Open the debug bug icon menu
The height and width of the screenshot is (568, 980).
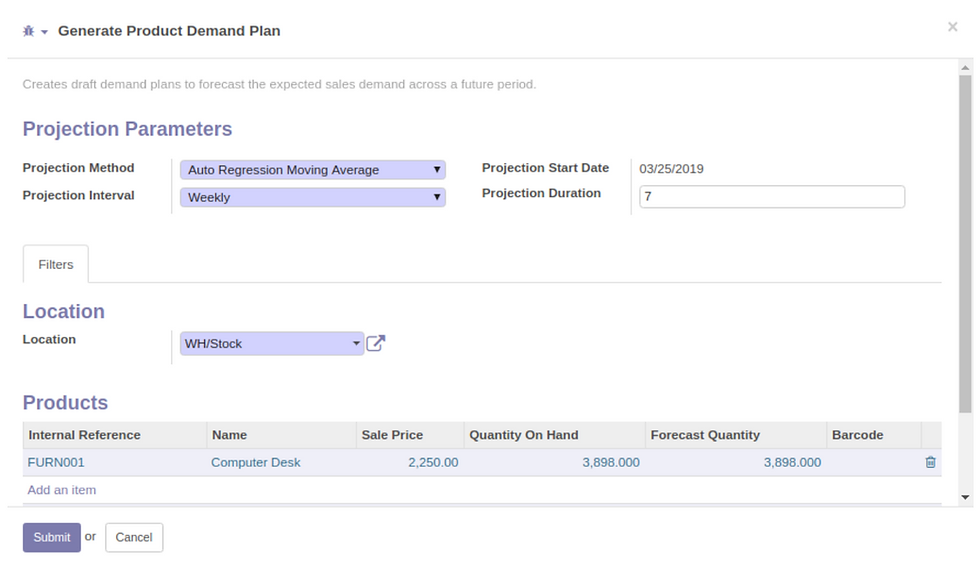pyautogui.click(x=29, y=31)
